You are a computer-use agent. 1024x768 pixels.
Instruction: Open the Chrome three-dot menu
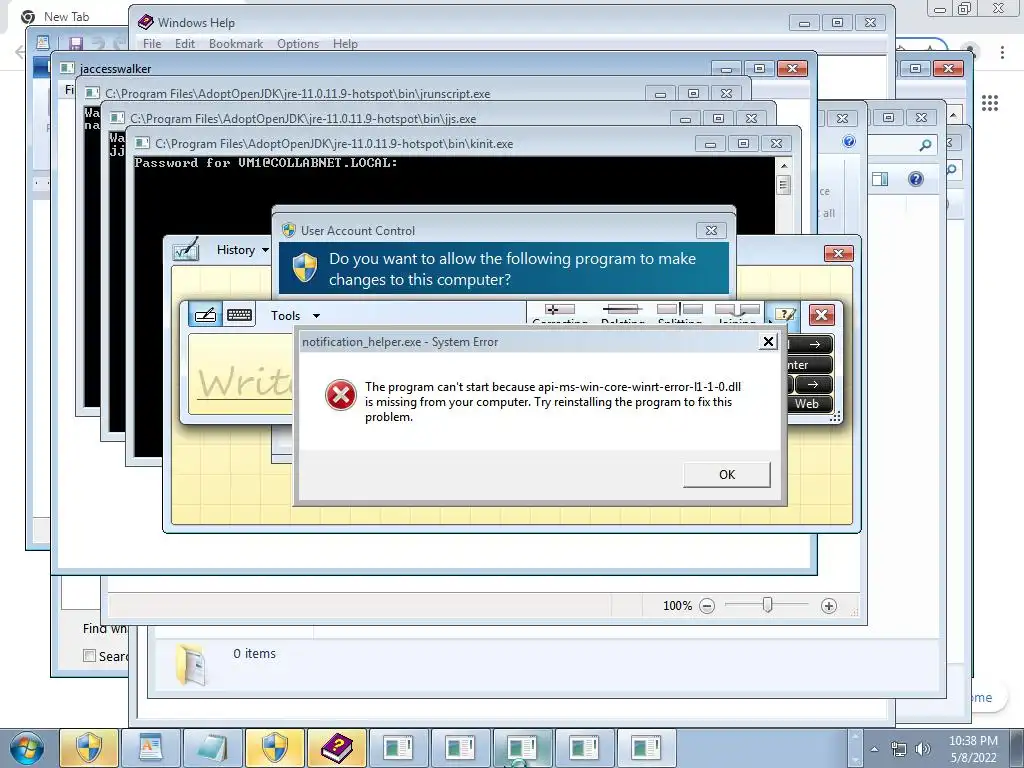[x=1002, y=52]
